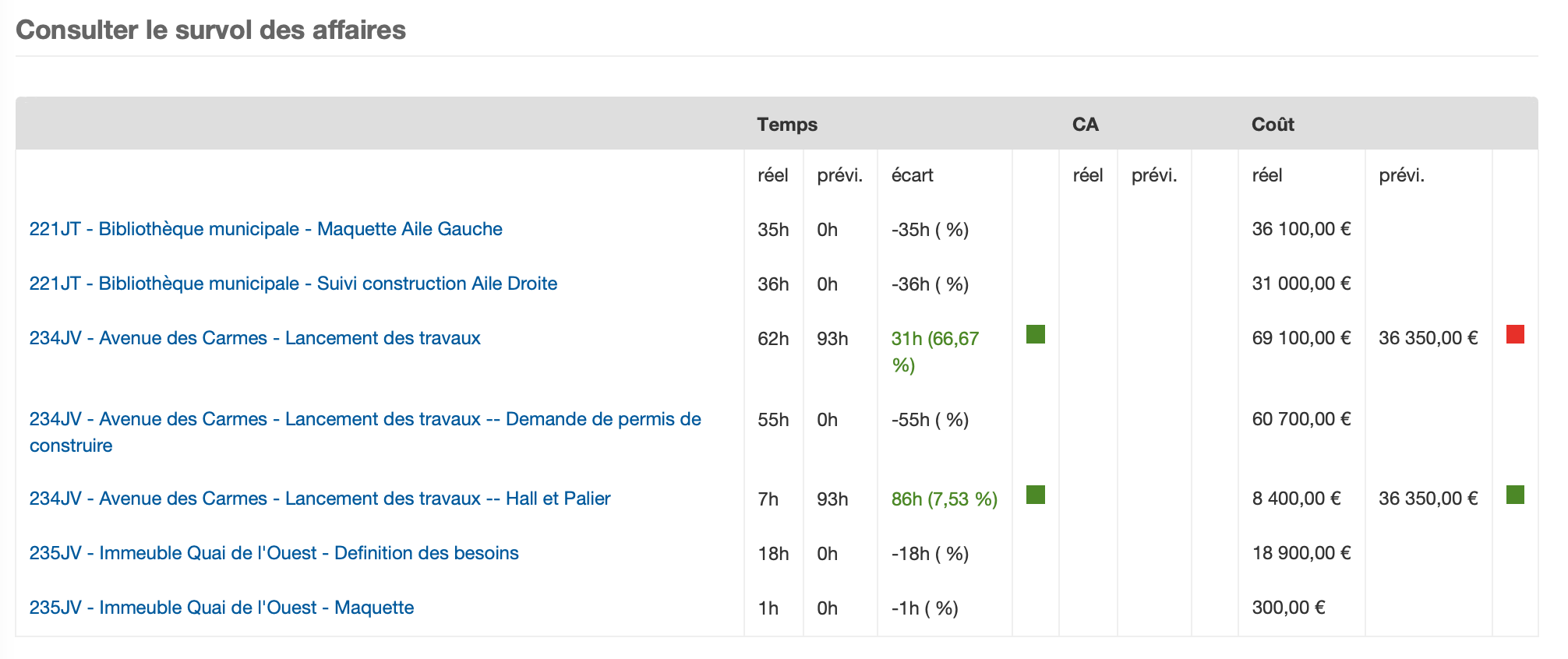
Task: Open the Hall et Palier affair link
Action: click(320, 499)
